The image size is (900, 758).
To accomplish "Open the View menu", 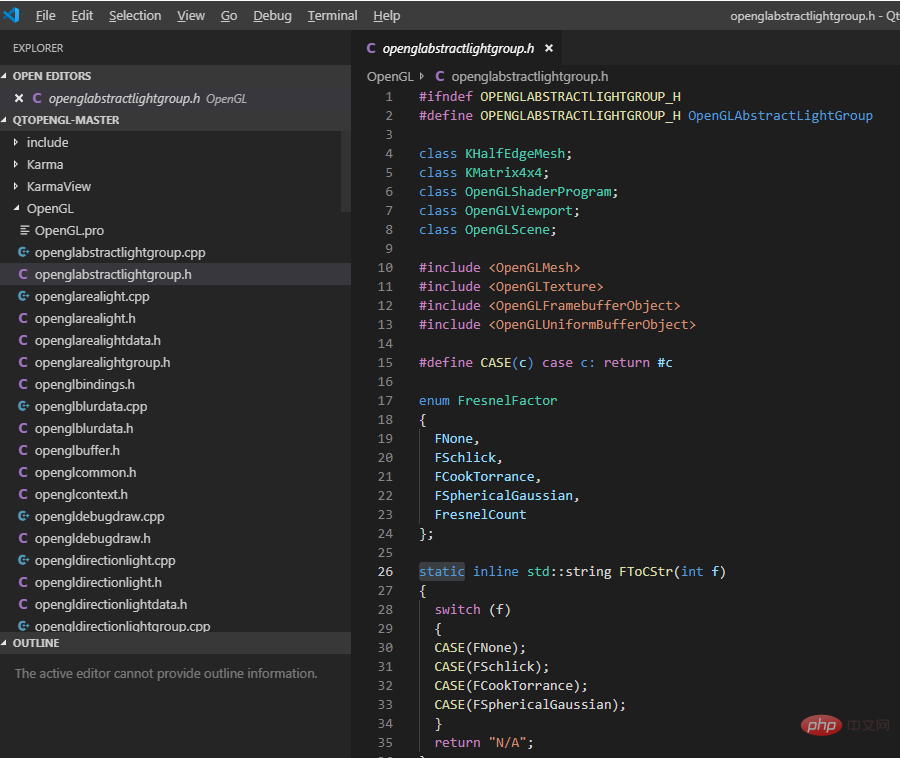I will point(191,15).
